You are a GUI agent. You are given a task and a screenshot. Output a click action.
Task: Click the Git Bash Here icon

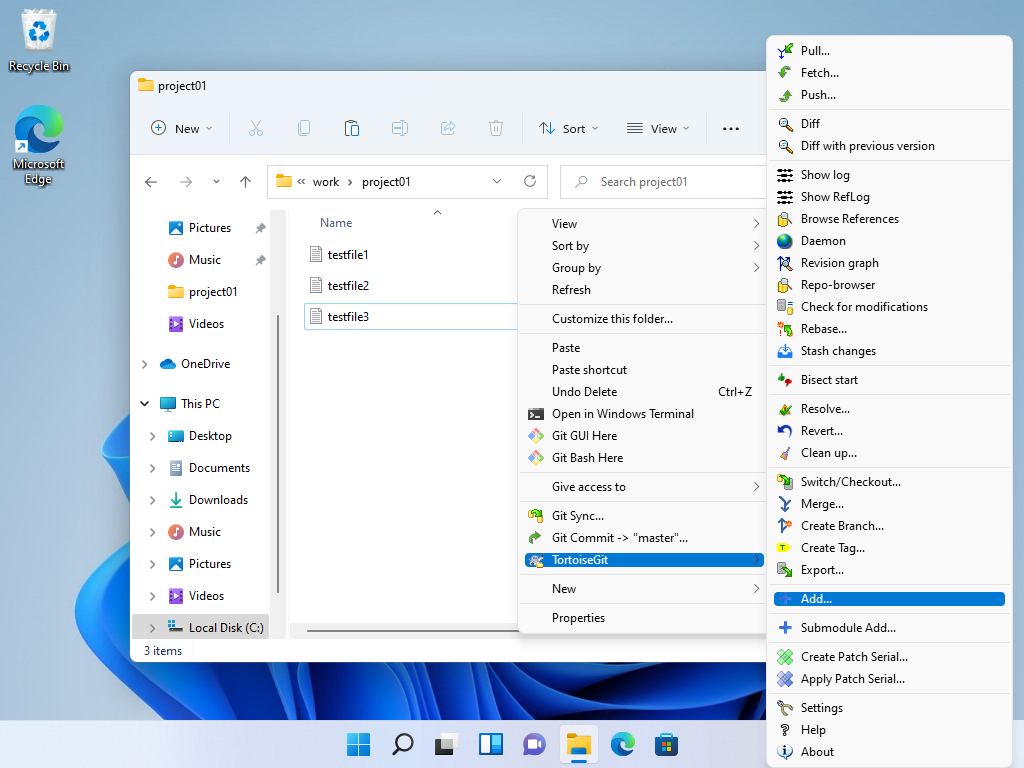point(535,458)
